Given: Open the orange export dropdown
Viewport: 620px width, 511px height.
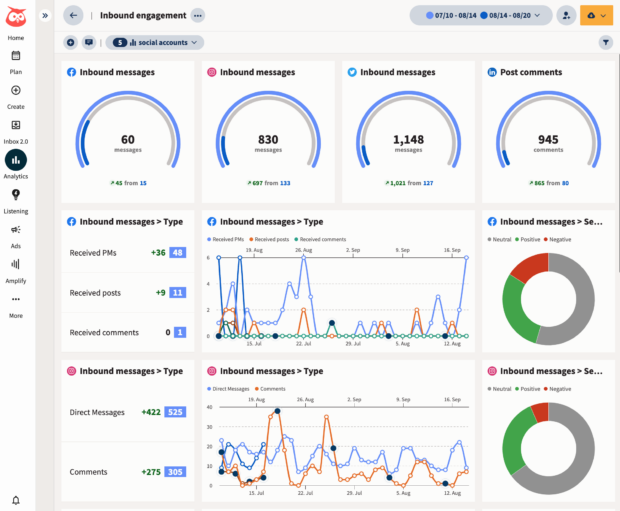Looking at the screenshot, I should tap(596, 16).
